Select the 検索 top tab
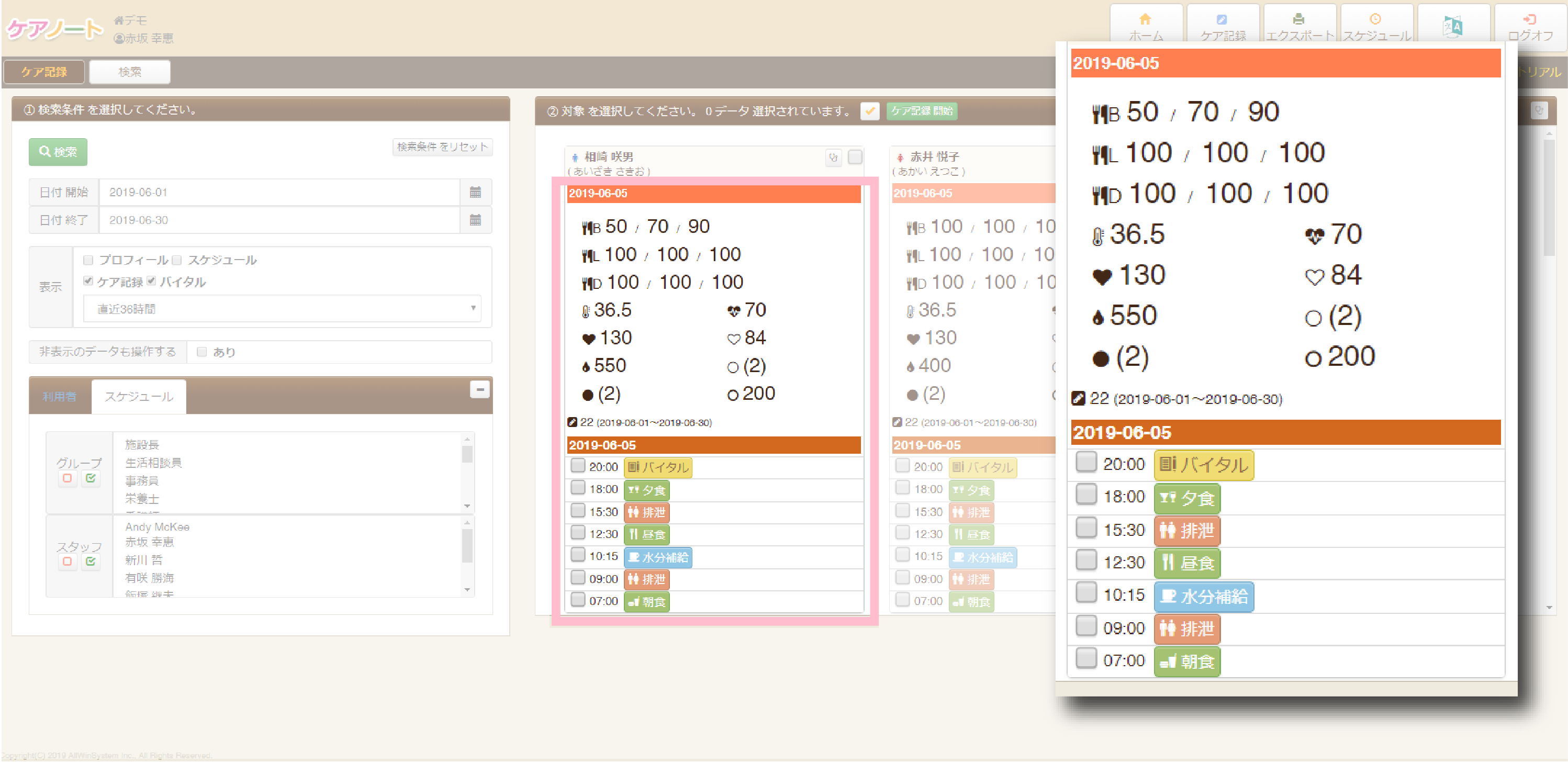Viewport: 1568px width, 763px height. point(129,72)
